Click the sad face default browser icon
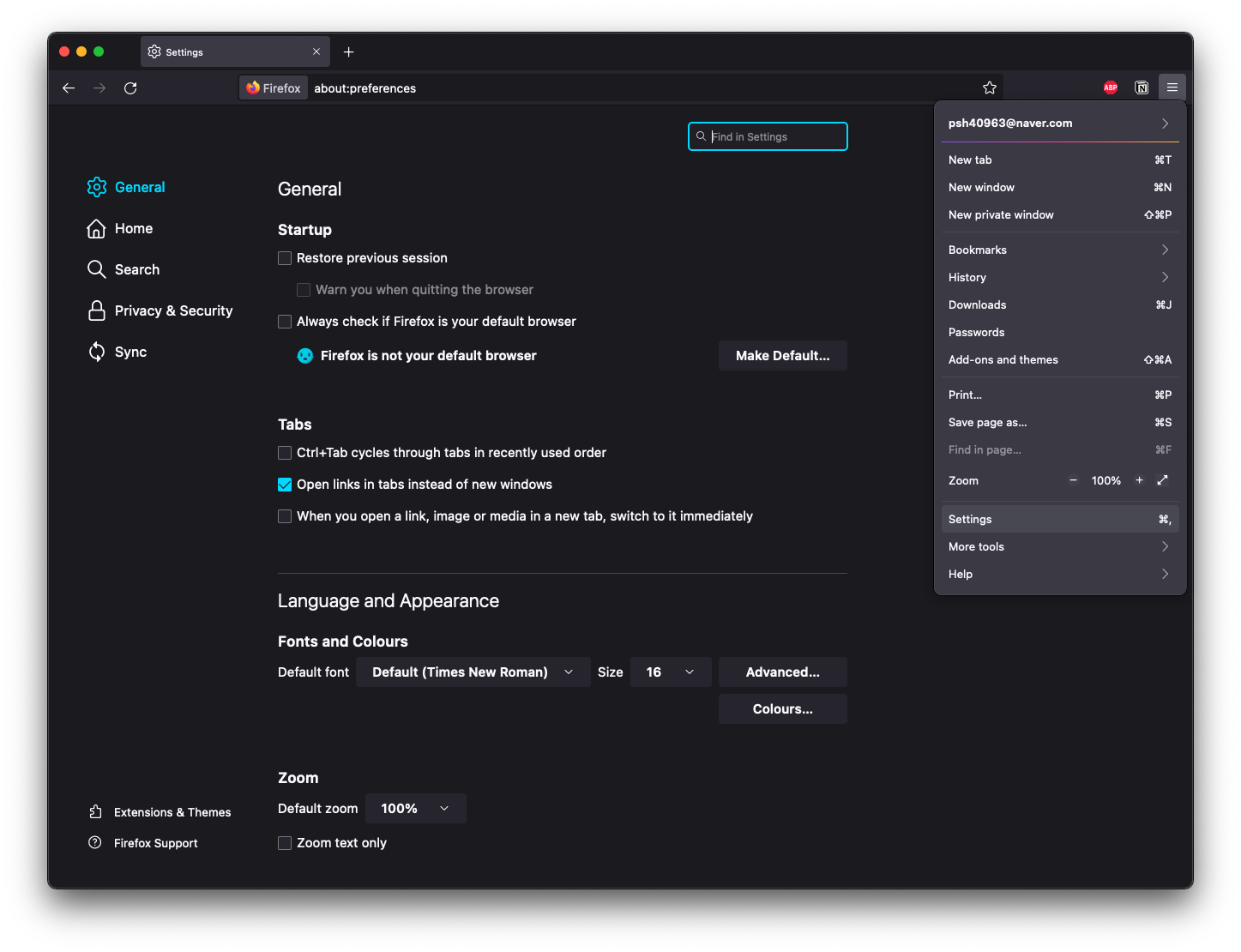The image size is (1241, 952). click(x=304, y=355)
